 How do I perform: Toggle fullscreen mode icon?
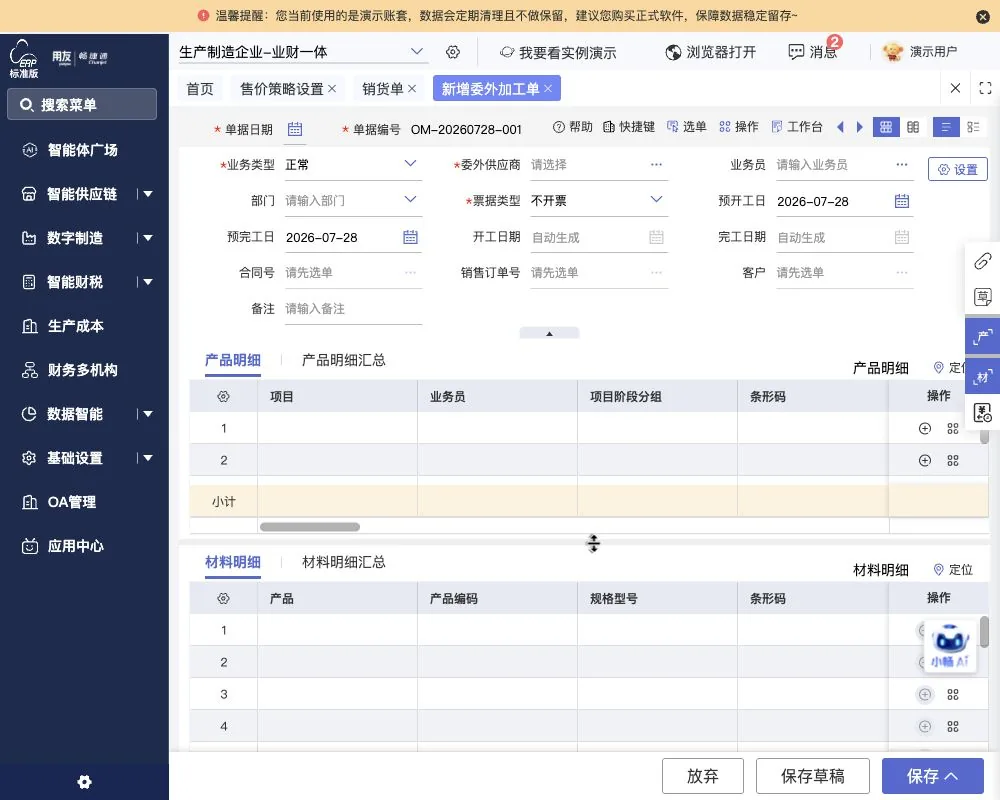pos(985,88)
